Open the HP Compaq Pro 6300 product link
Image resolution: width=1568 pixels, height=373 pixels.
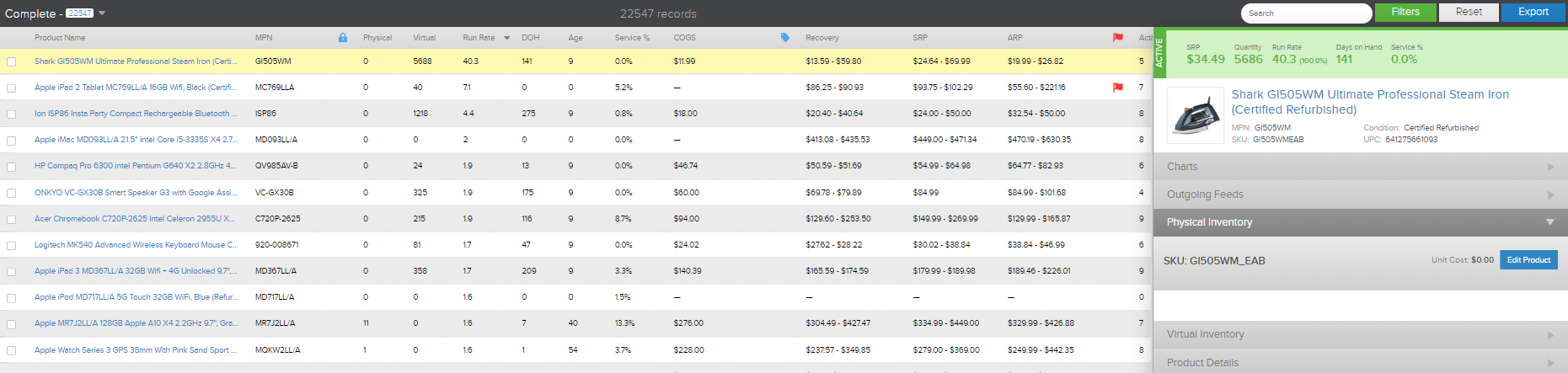[x=136, y=166]
